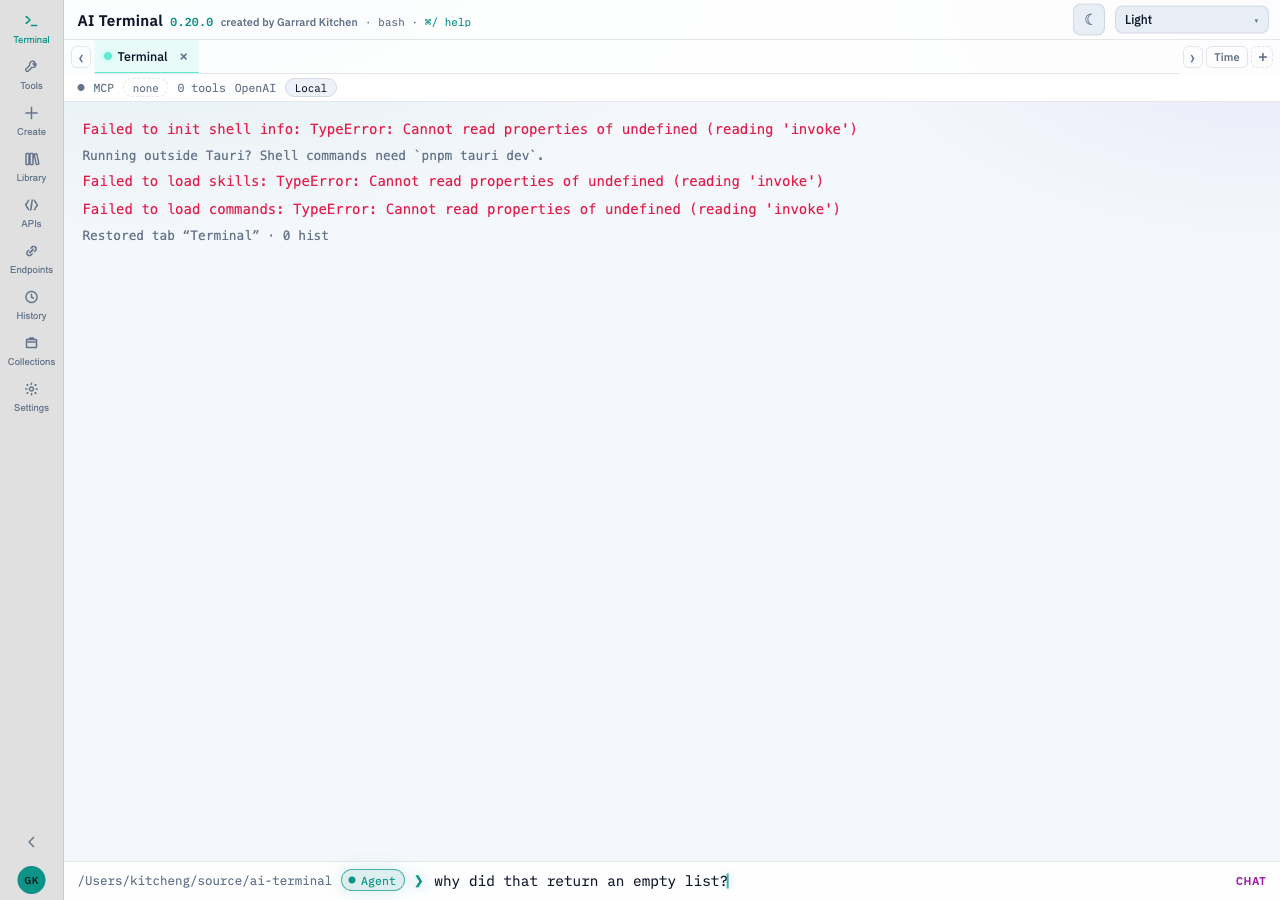Click the CHAT mode label
Viewport: 1280px width, 900px height.
coord(1250,881)
